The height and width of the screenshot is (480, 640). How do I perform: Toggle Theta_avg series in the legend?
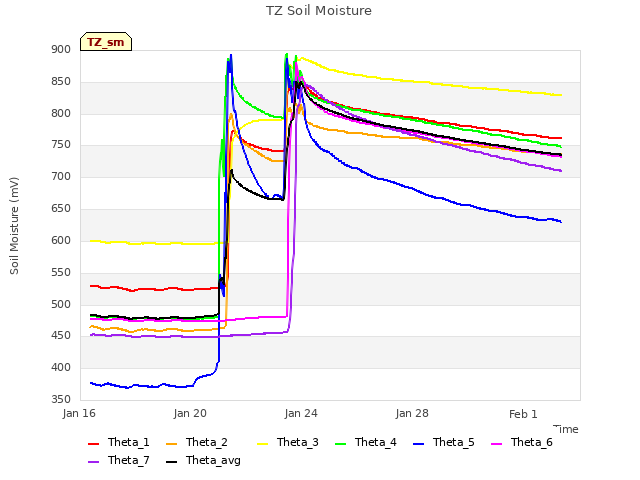point(203,460)
